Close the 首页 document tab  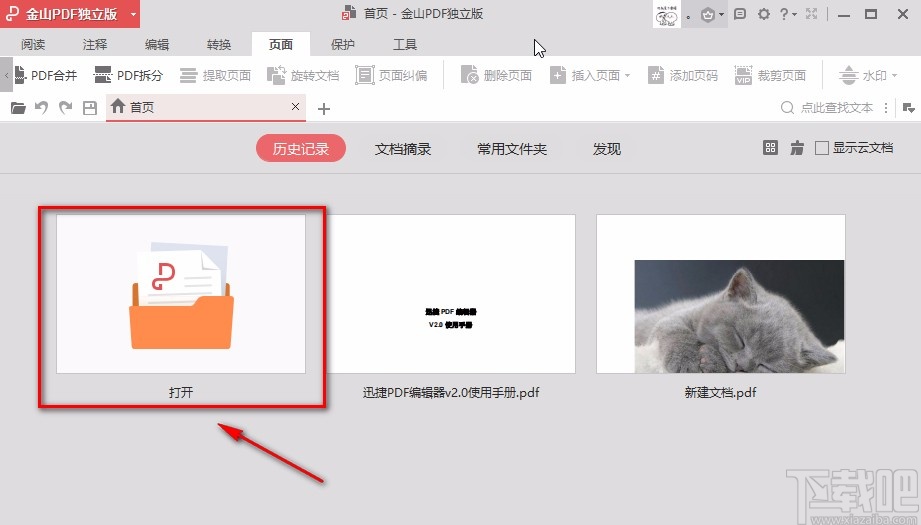[295, 106]
